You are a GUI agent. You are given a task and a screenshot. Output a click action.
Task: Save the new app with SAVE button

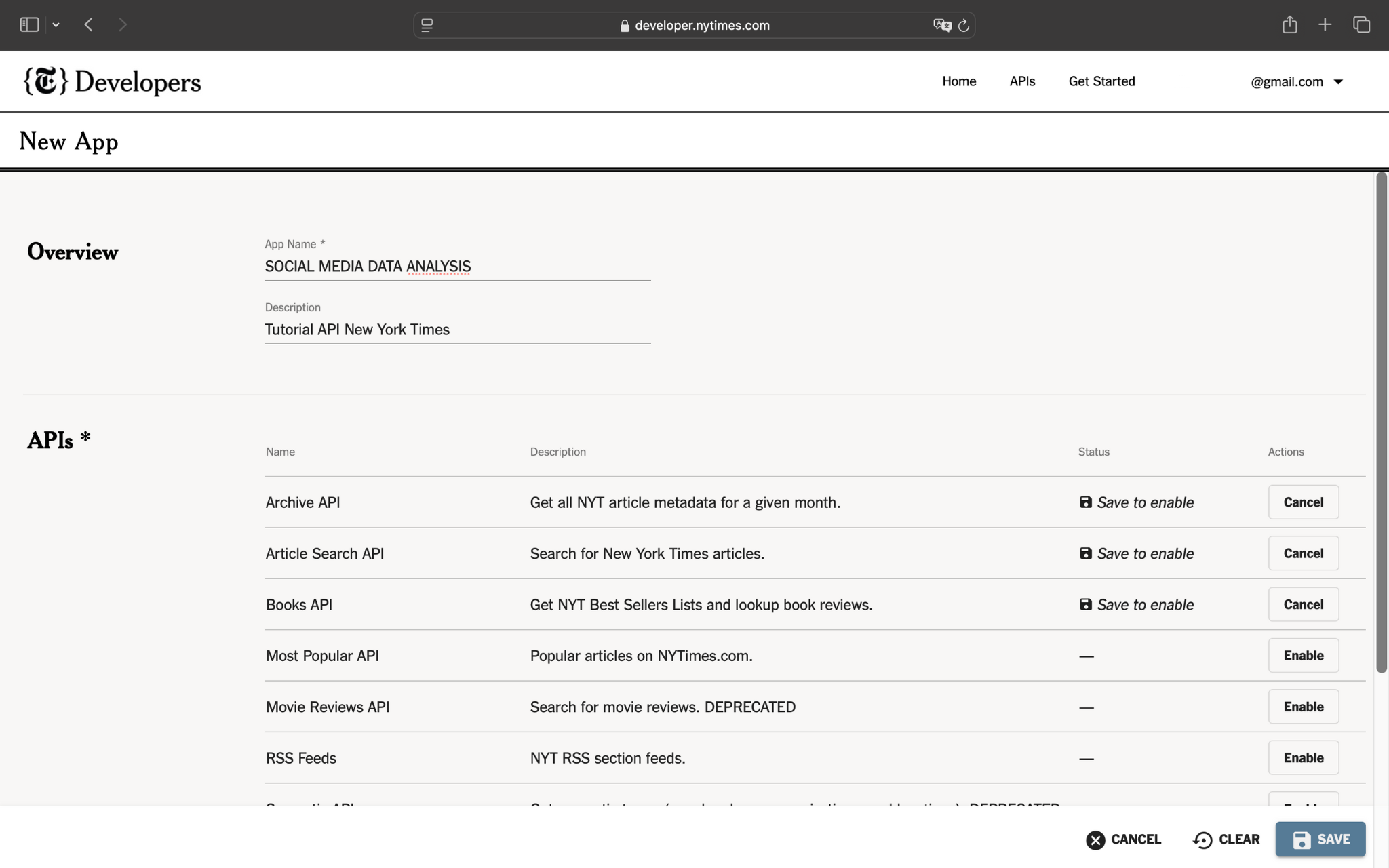[x=1320, y=840]
